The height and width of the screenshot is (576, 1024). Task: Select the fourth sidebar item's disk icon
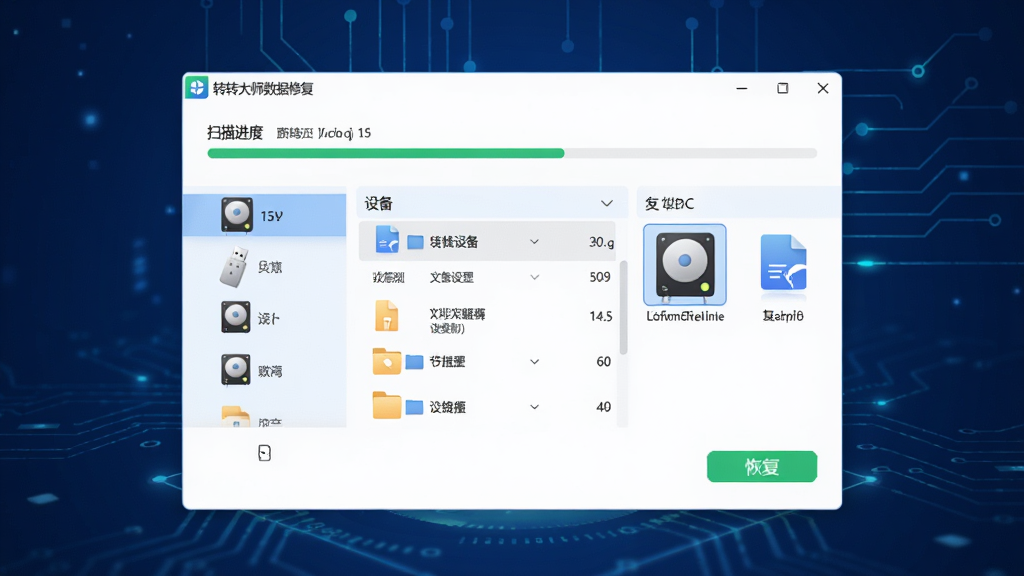(x=236, y=370)
